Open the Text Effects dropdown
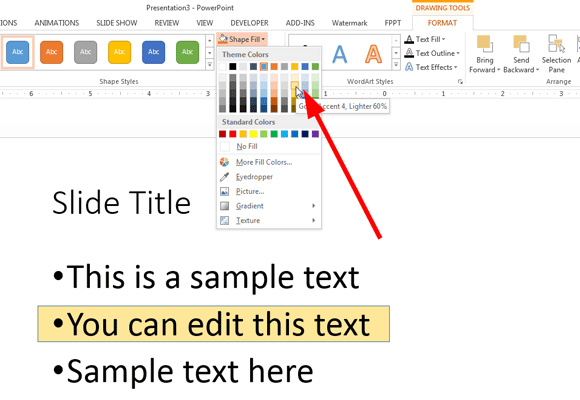The image size is (580, 400). coord(431,67)
